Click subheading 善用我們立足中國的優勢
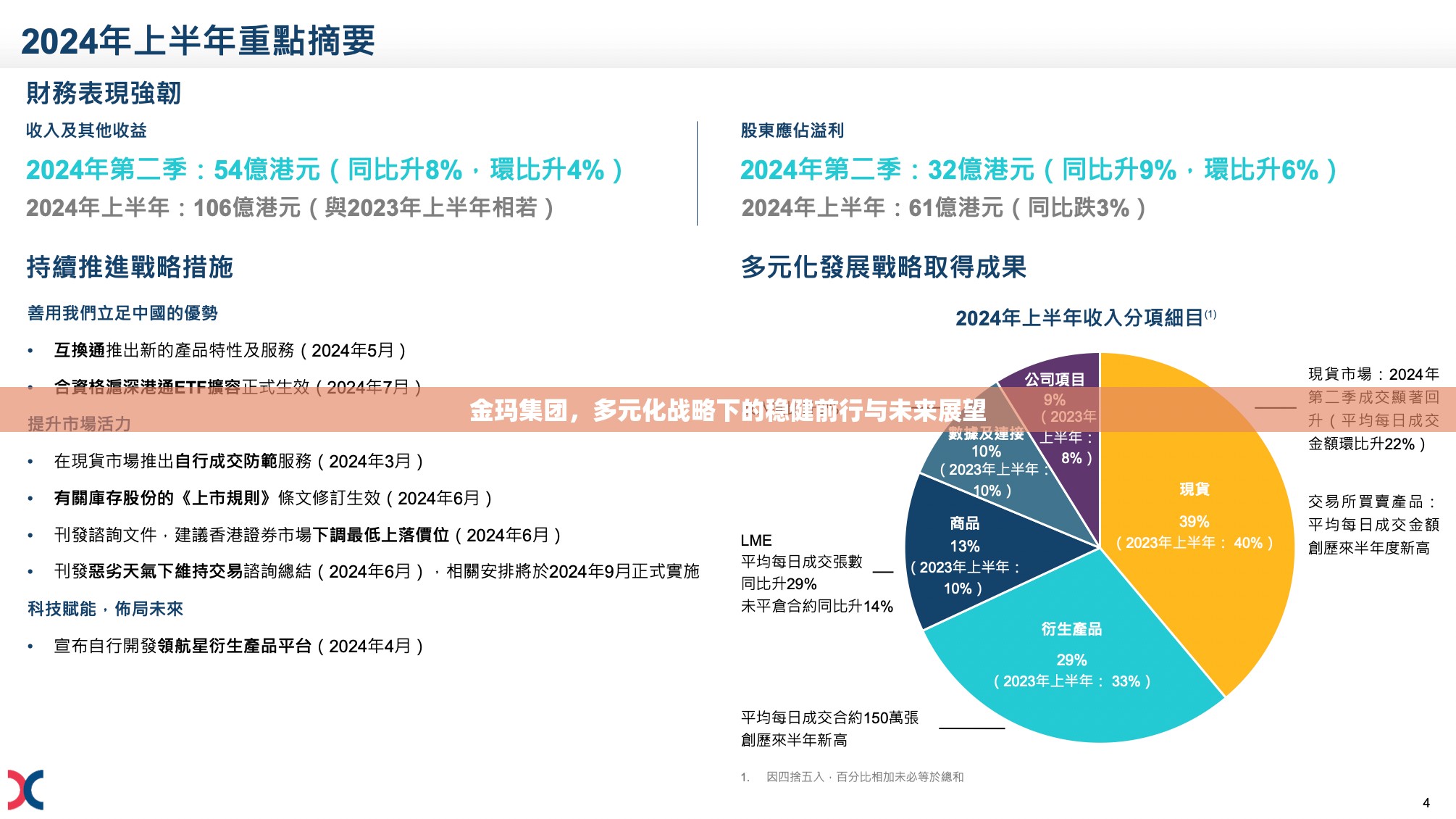Viewport: 1456px width, 819px height. pos(122,313)
